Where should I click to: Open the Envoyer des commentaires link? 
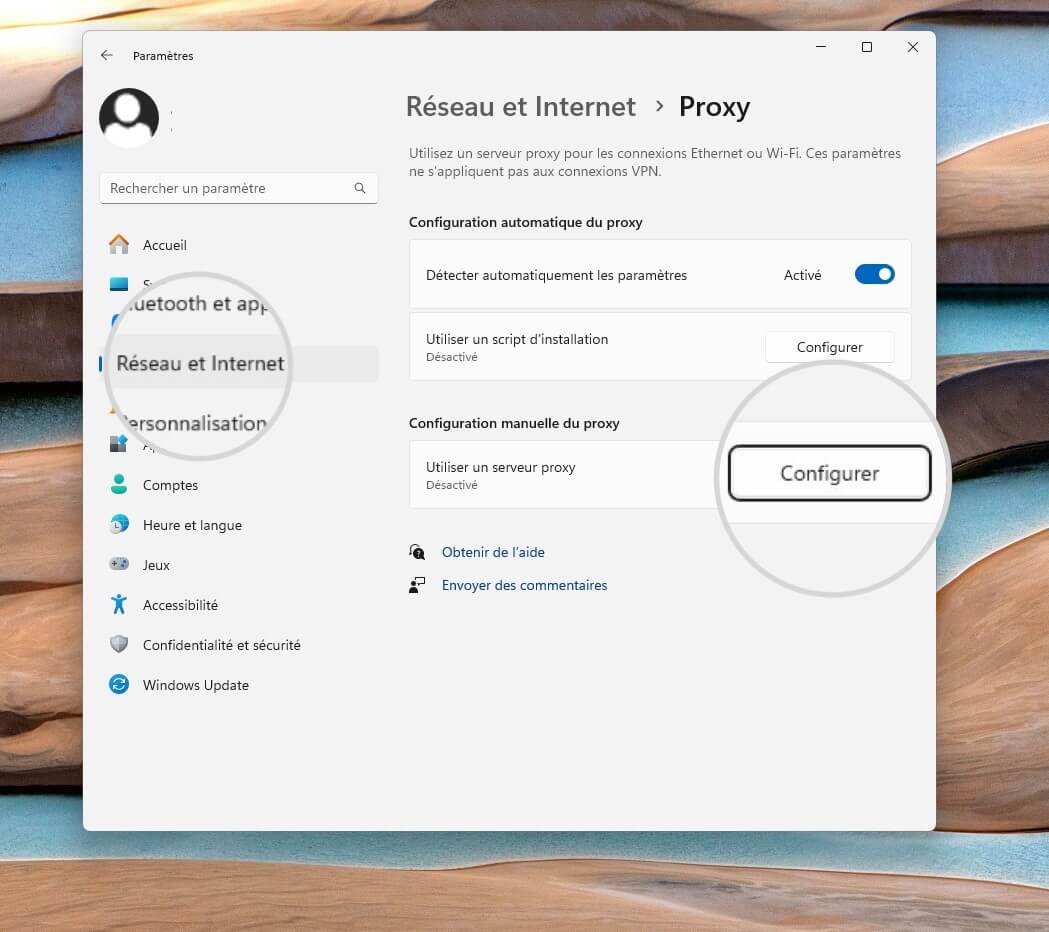pos(524,585)
